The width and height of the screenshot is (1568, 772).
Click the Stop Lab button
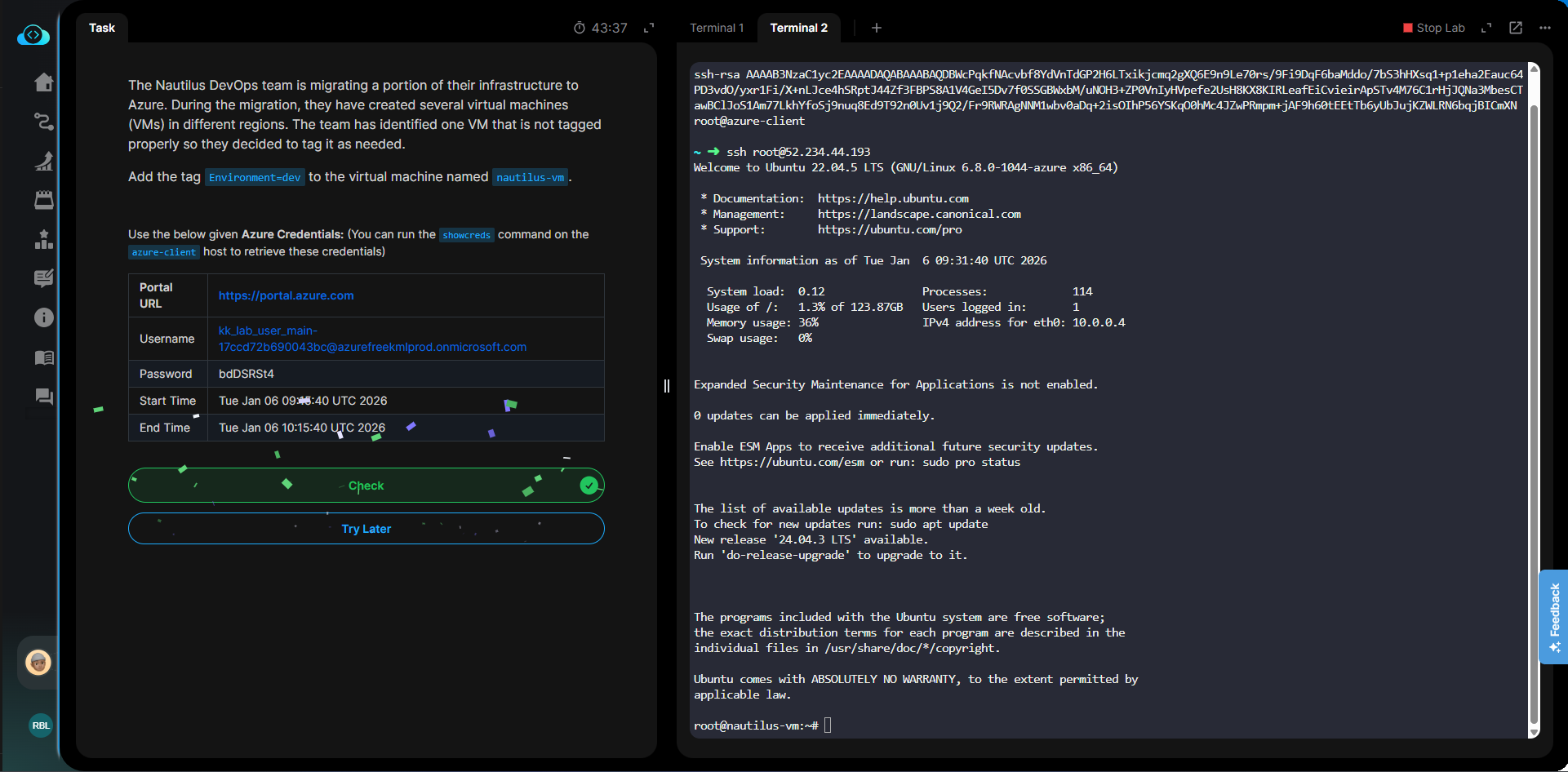pos(1434,28)
